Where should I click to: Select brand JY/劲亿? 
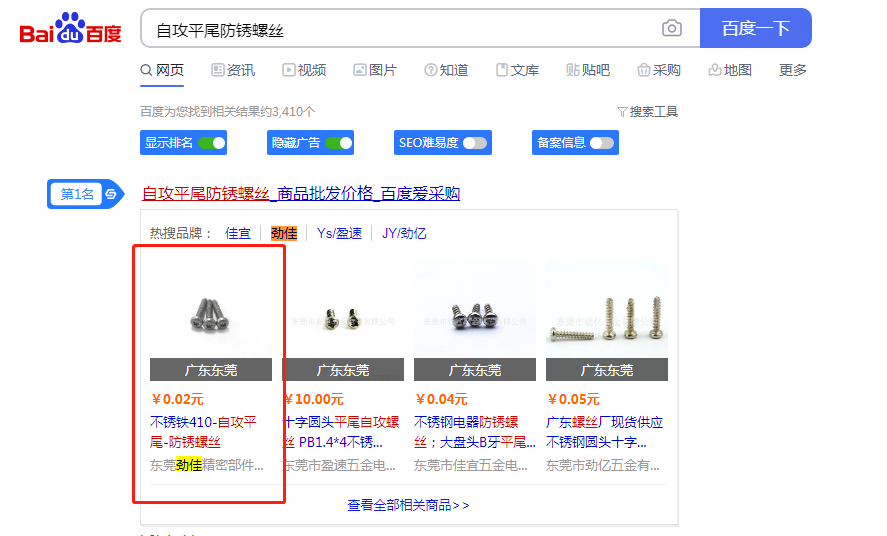coord(404,233)
